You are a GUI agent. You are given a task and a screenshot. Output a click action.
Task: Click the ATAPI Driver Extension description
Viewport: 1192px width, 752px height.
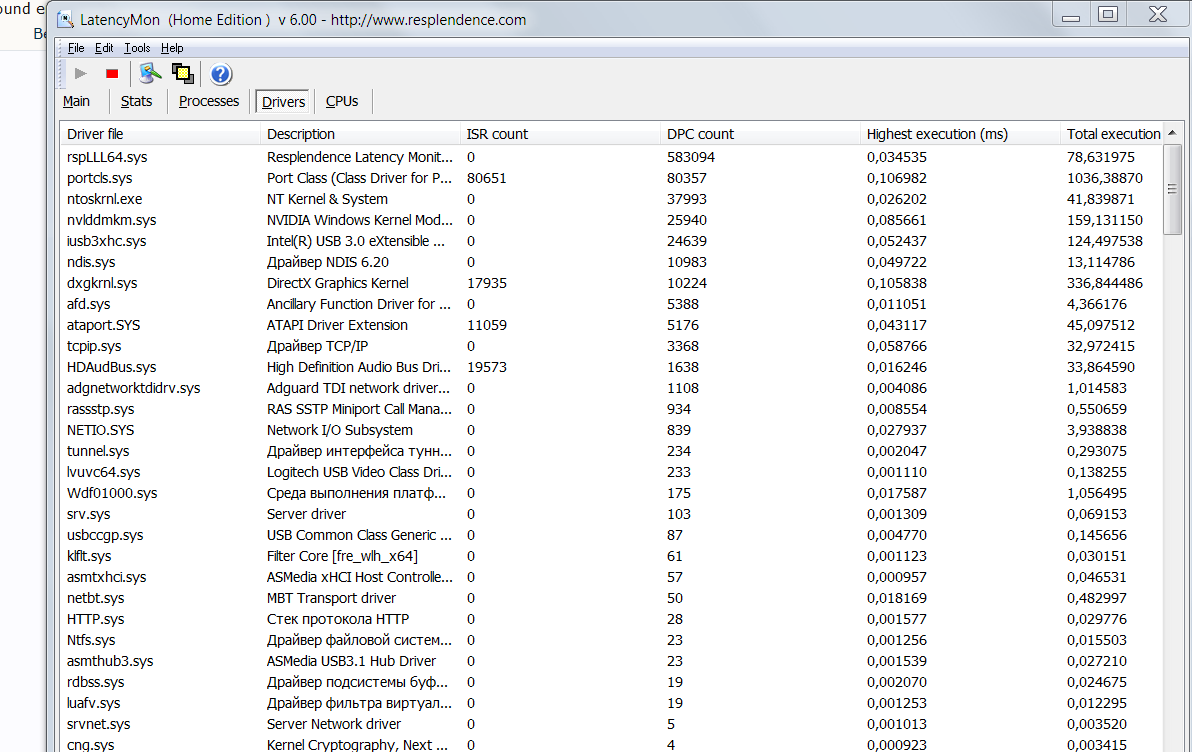click(x=338, y=325)
